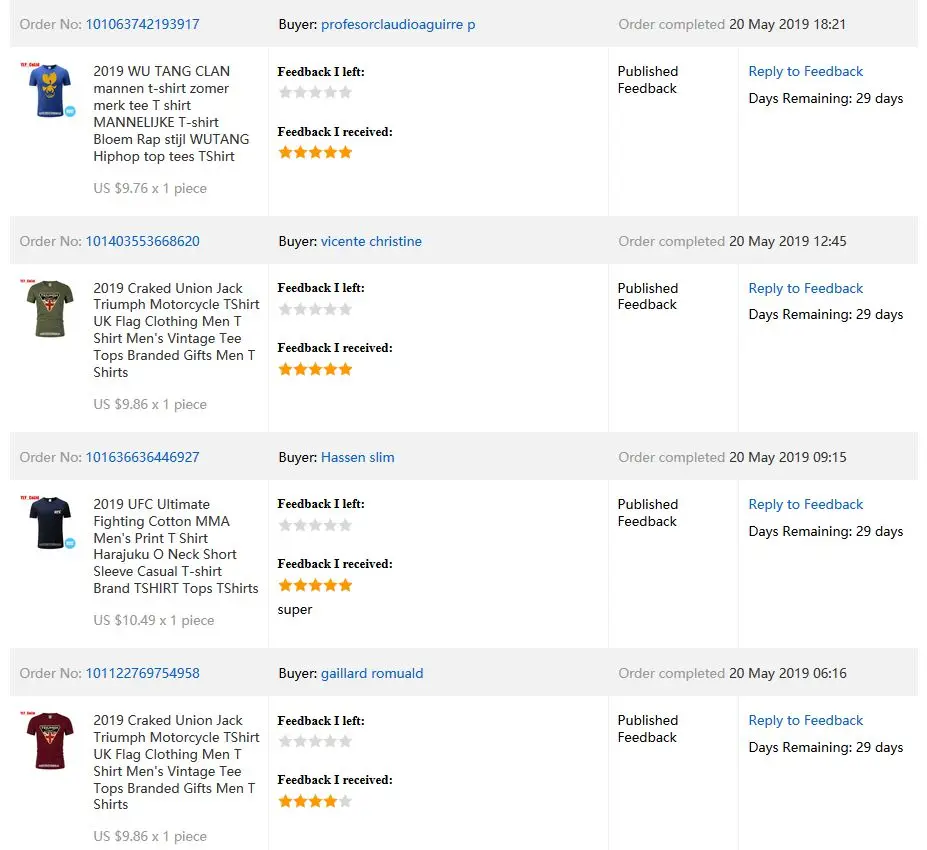This screenshot has width=927, height=850.
Task: Open the navy UFC shirt thumbnail
Action: (x=49, y=523)
